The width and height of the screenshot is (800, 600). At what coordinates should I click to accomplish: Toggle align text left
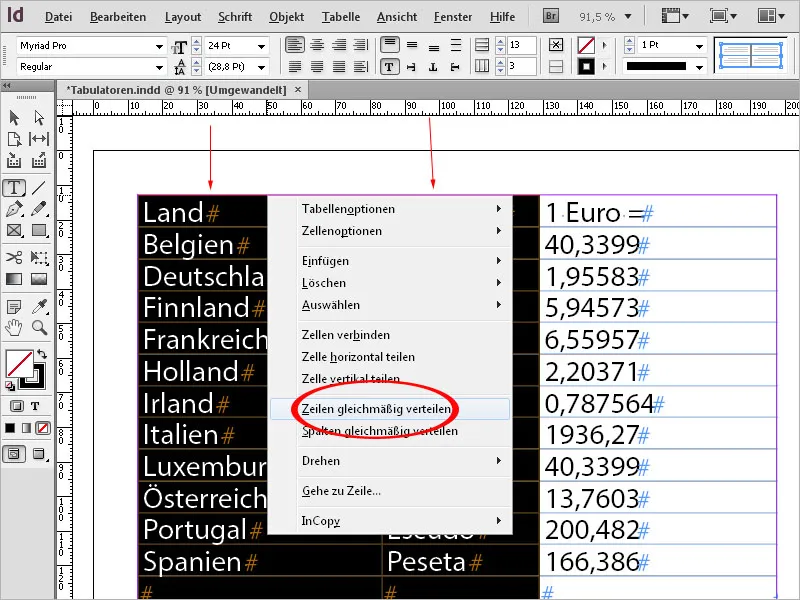294,45
